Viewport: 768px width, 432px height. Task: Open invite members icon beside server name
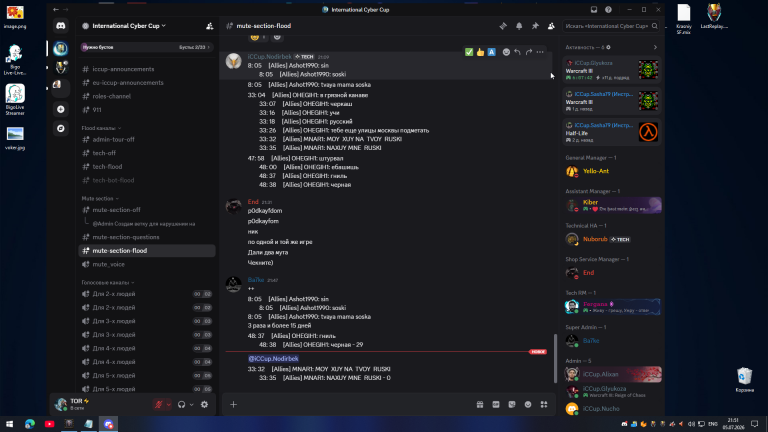coord(210,26)
